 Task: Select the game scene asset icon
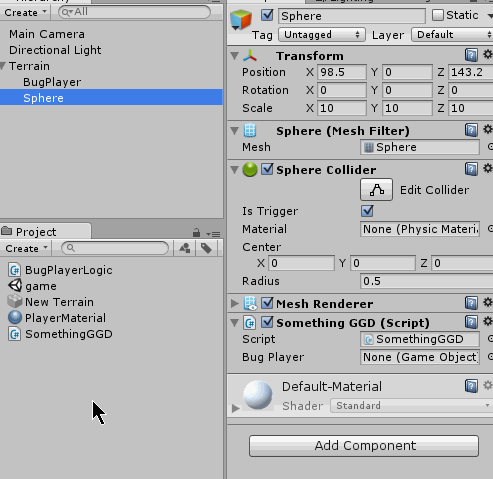point(15,286)
